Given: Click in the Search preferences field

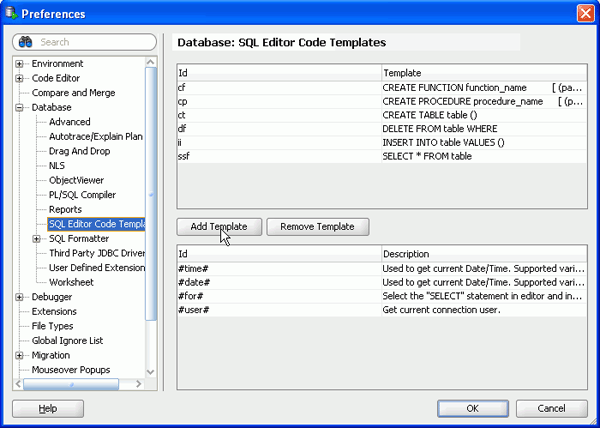Looking at the screenshot, I should tap(85, 42).
